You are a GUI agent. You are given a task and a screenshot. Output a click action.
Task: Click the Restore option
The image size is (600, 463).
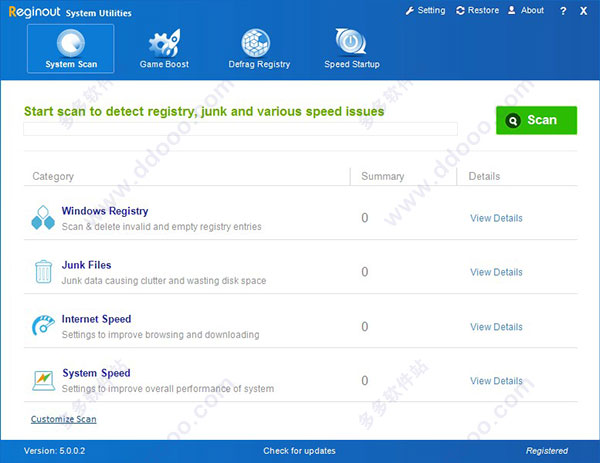pyautogui.click(x=478, y=10)
